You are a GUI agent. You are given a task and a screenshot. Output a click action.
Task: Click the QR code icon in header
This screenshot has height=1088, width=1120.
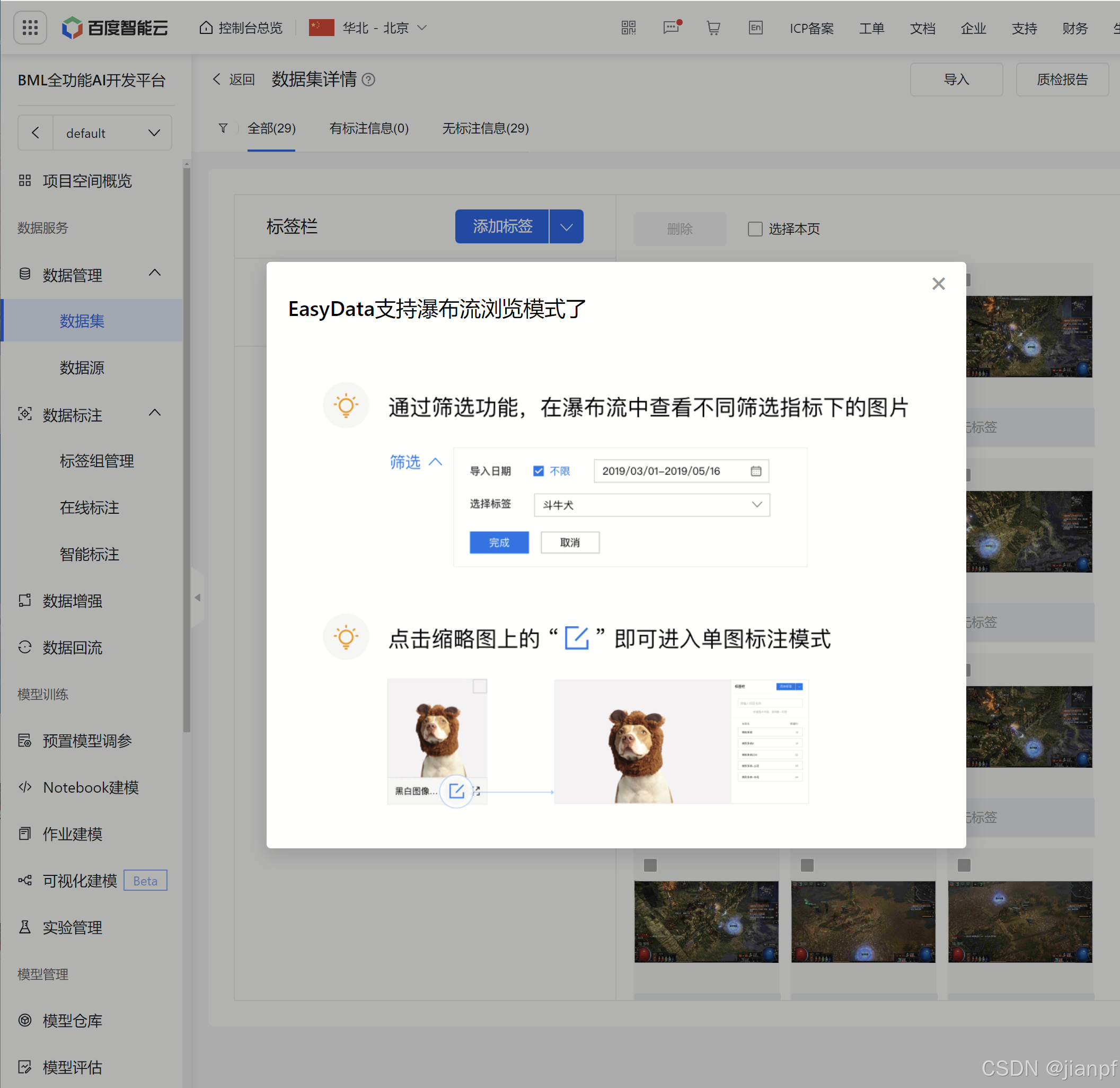(x=628, y=28)
